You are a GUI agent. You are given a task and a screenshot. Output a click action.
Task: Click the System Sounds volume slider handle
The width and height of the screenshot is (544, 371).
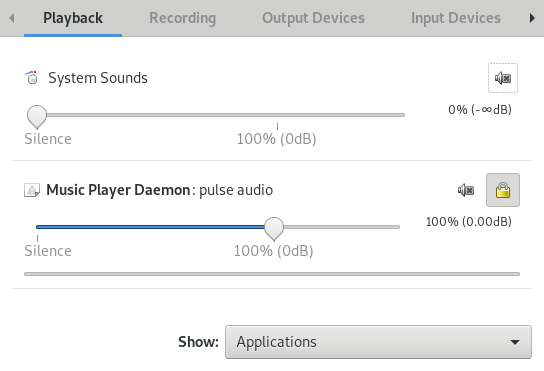37,117
